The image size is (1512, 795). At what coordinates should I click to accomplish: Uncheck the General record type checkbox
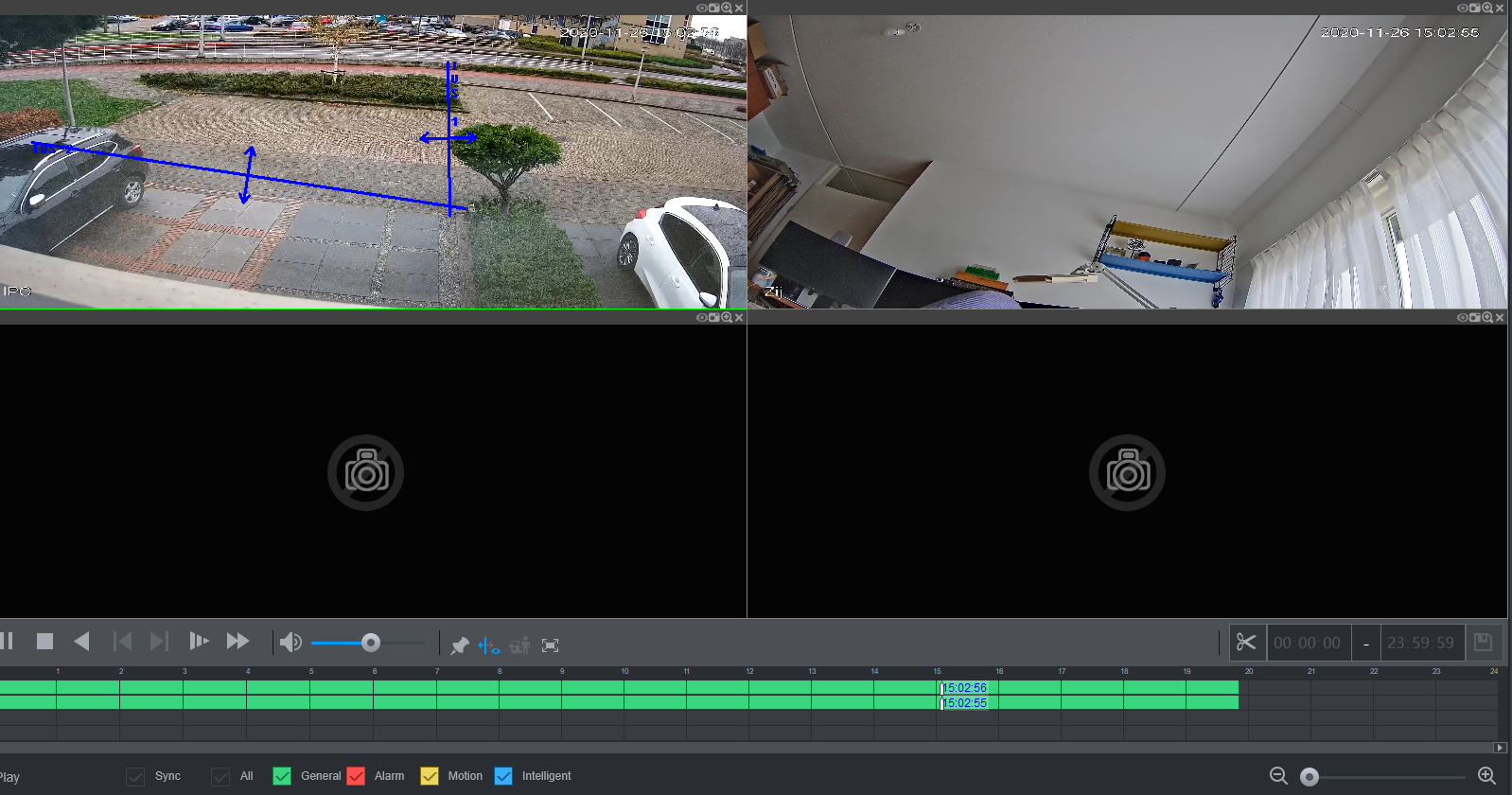pos(282,776)
